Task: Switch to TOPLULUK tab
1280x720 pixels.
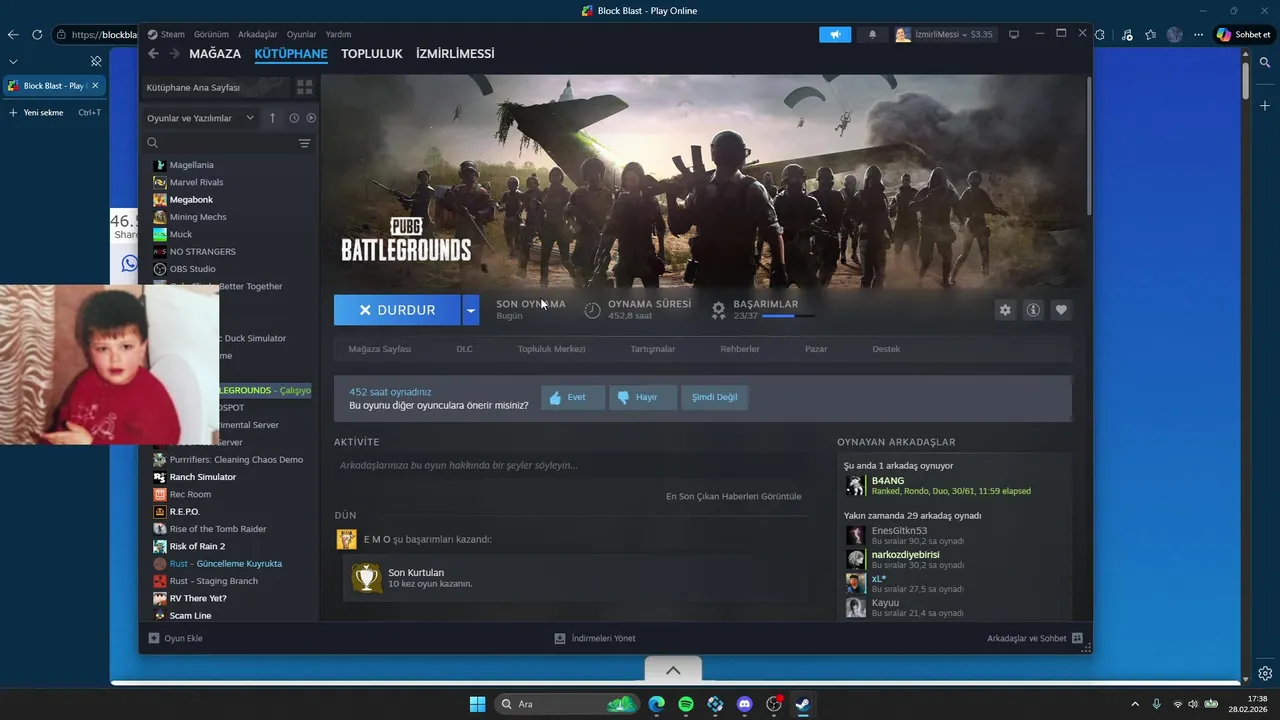Action: [371, 54]
